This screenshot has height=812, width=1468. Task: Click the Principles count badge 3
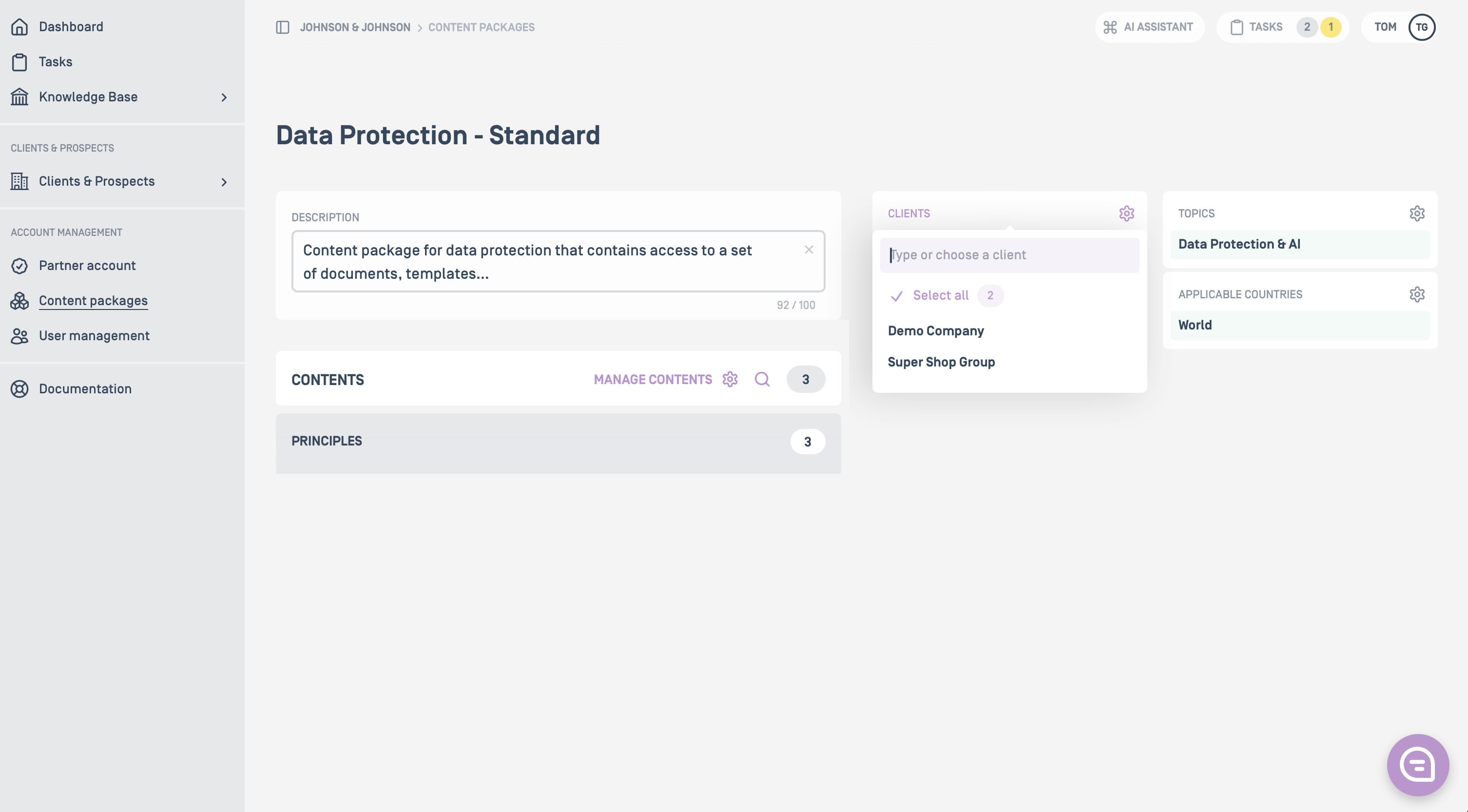pyautogui.click(x=807, y=442)
